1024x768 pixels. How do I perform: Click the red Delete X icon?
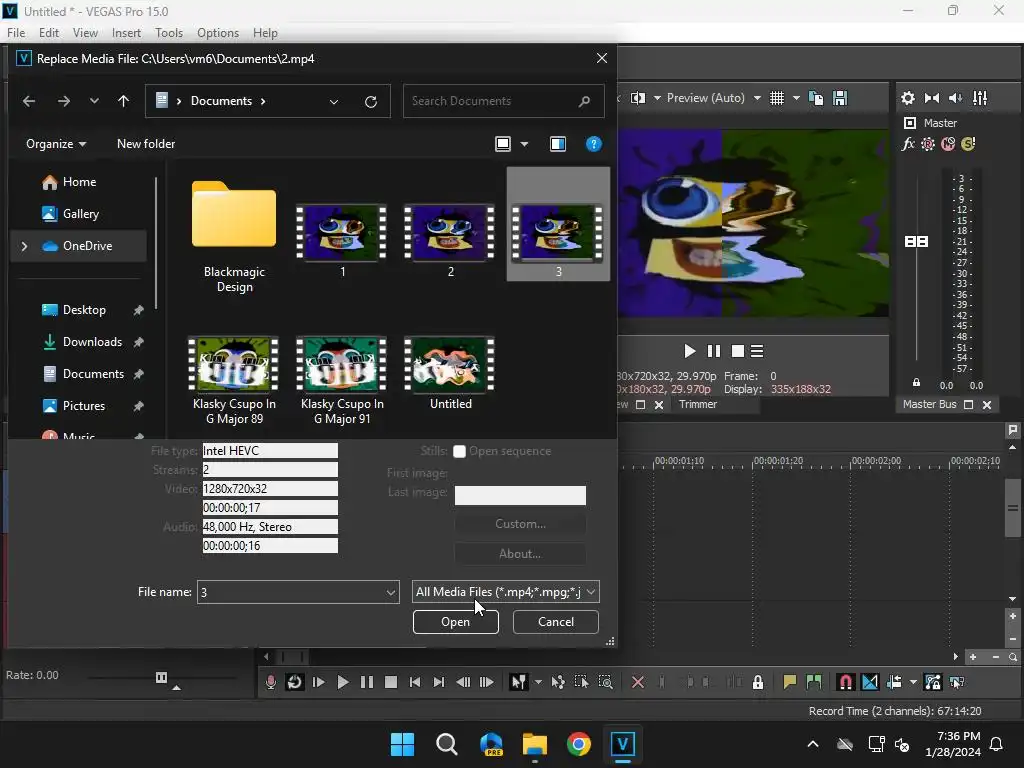point(638,682)
